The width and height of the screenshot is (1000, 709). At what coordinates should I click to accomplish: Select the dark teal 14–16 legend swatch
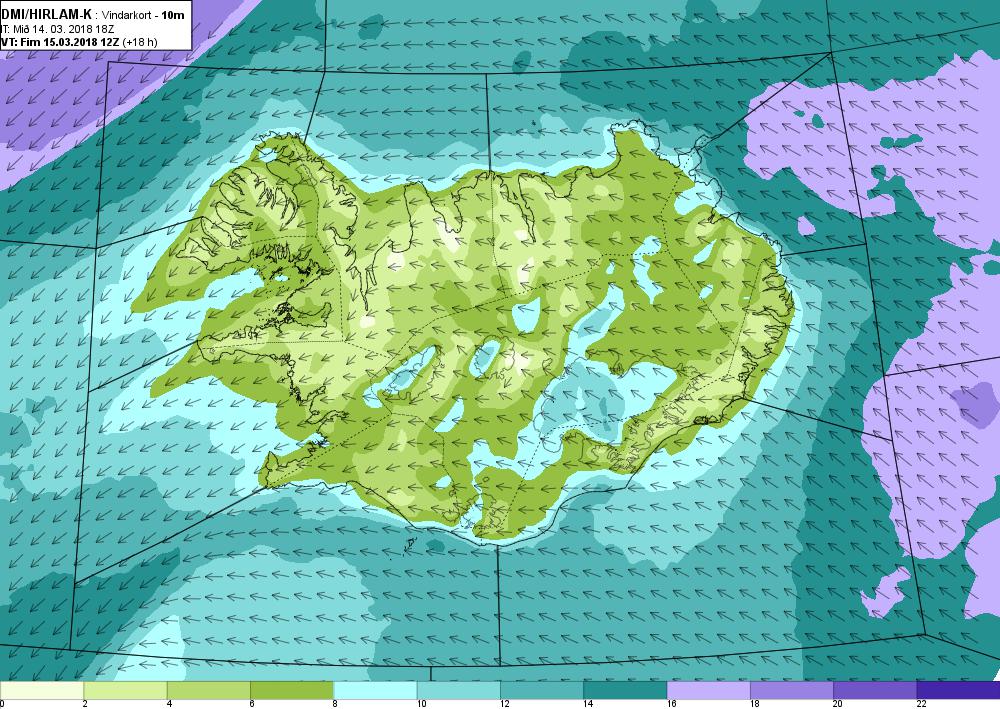point(625,690)
